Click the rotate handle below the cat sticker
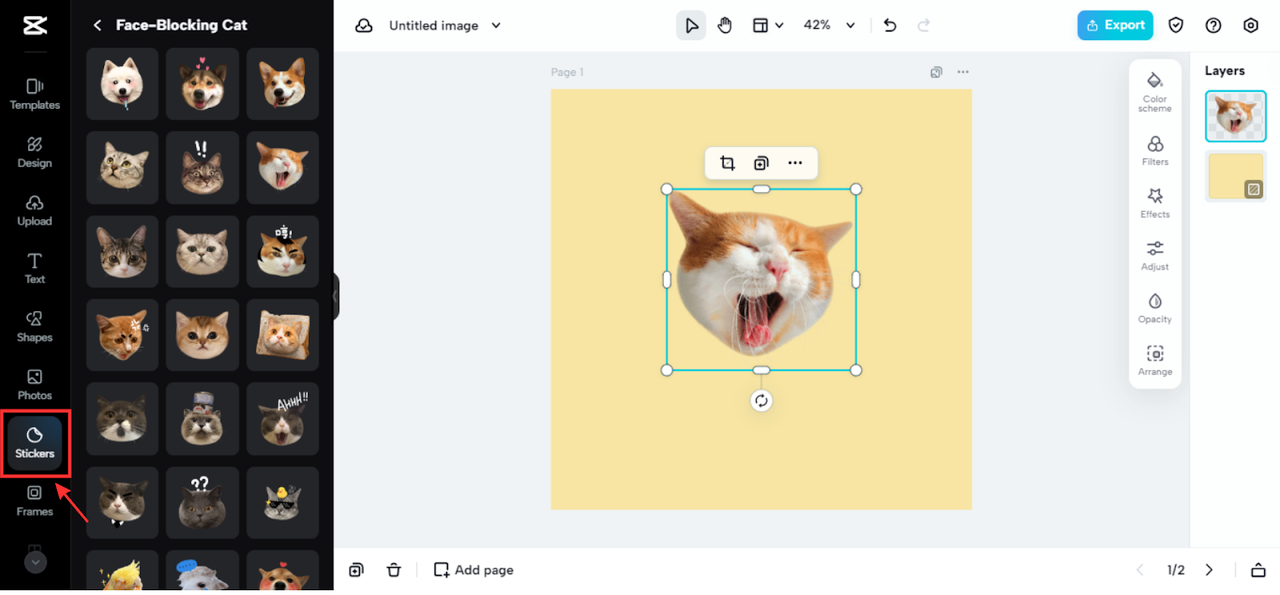 coord(761,401)
